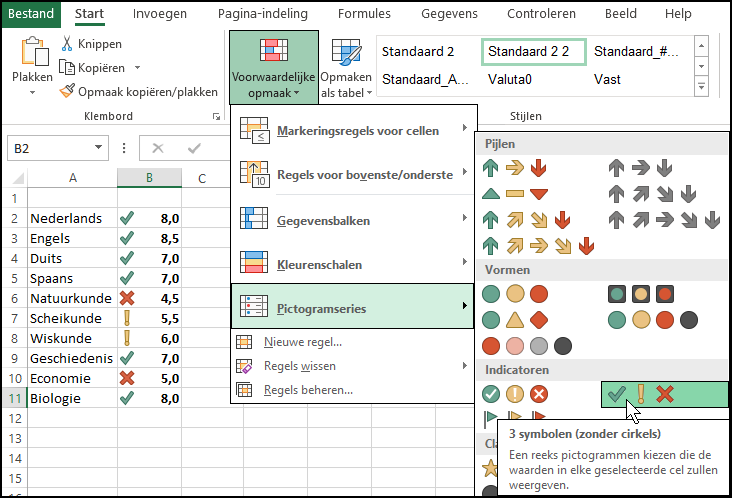
Task: Choose the three colored triangles arrow set
Action: (515, 194)
